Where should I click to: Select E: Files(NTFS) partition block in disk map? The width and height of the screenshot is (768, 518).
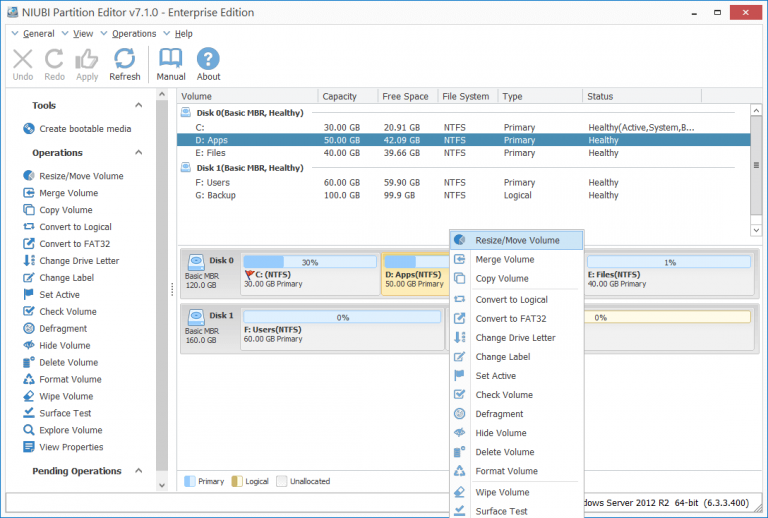[x=669, y=274]
